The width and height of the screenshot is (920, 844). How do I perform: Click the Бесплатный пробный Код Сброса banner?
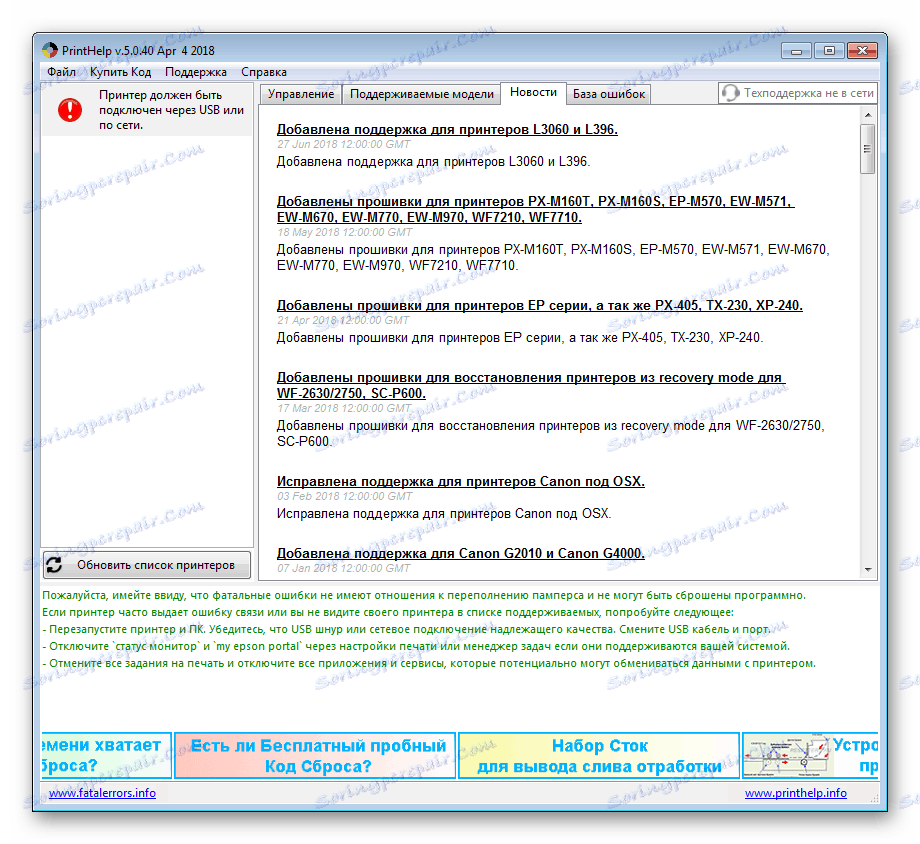[315, 755]
